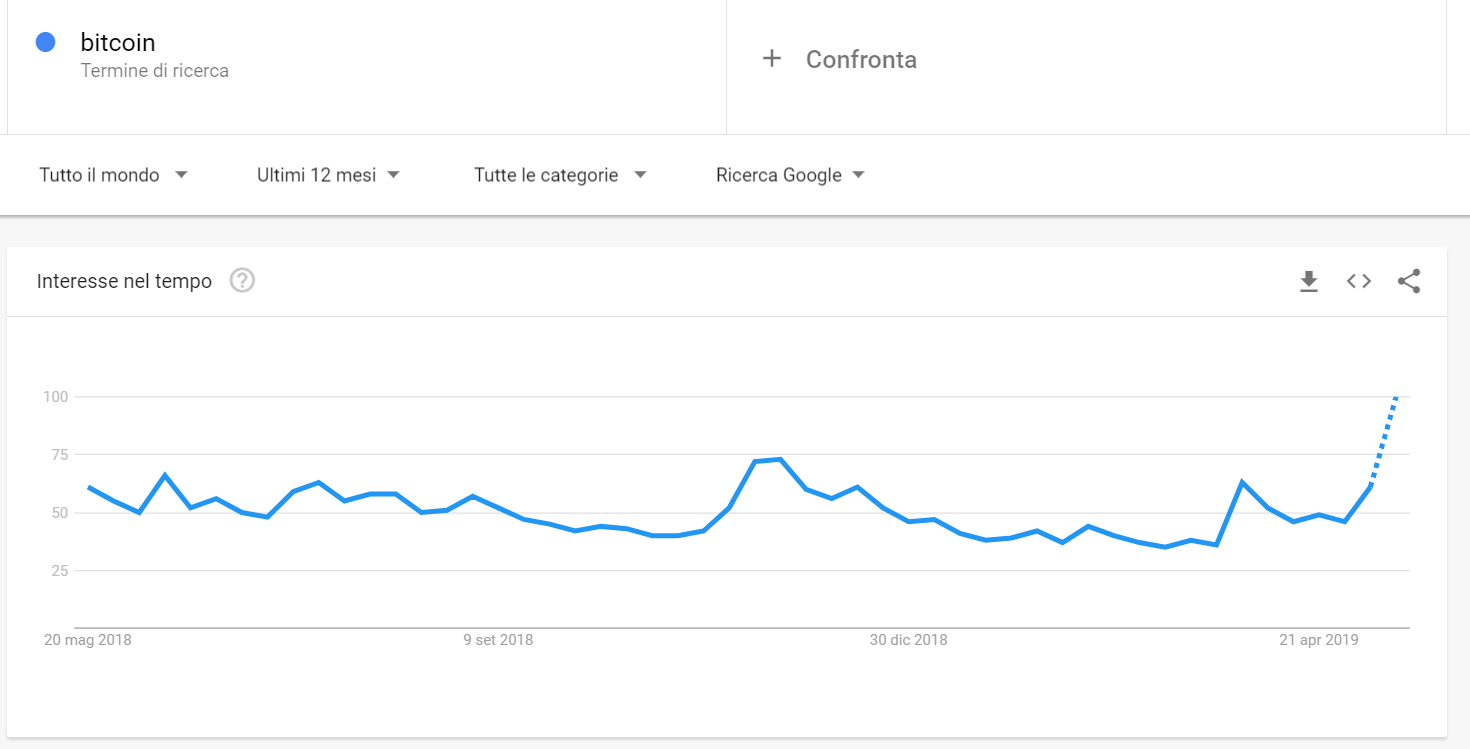The image size is (1470, 749).
Task: Select the dotted forecast peak at 100
Action: (1396, 398)
